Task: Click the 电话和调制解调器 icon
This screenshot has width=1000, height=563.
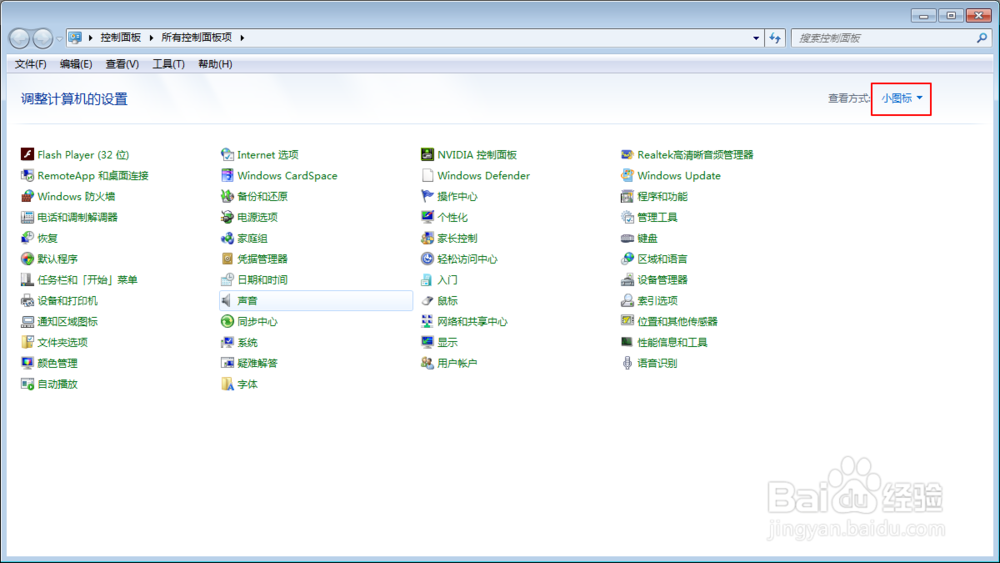Action: tap(27, 217)
